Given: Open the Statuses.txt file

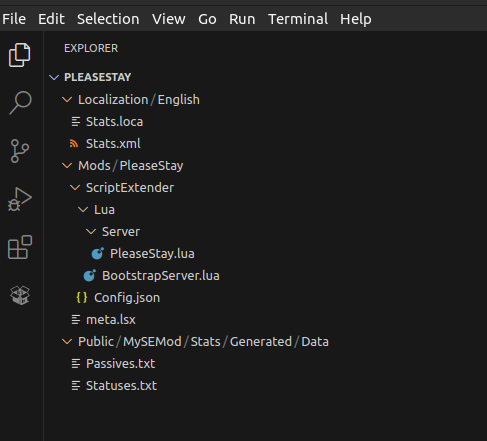Looking at the screenshot, I should [x=121, y=386].
